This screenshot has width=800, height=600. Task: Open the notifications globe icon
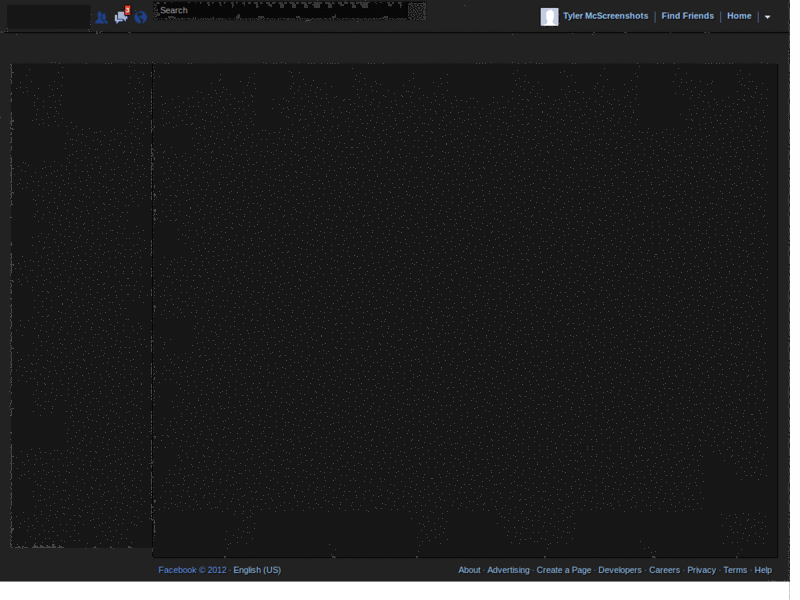click(x=141, y=18)
